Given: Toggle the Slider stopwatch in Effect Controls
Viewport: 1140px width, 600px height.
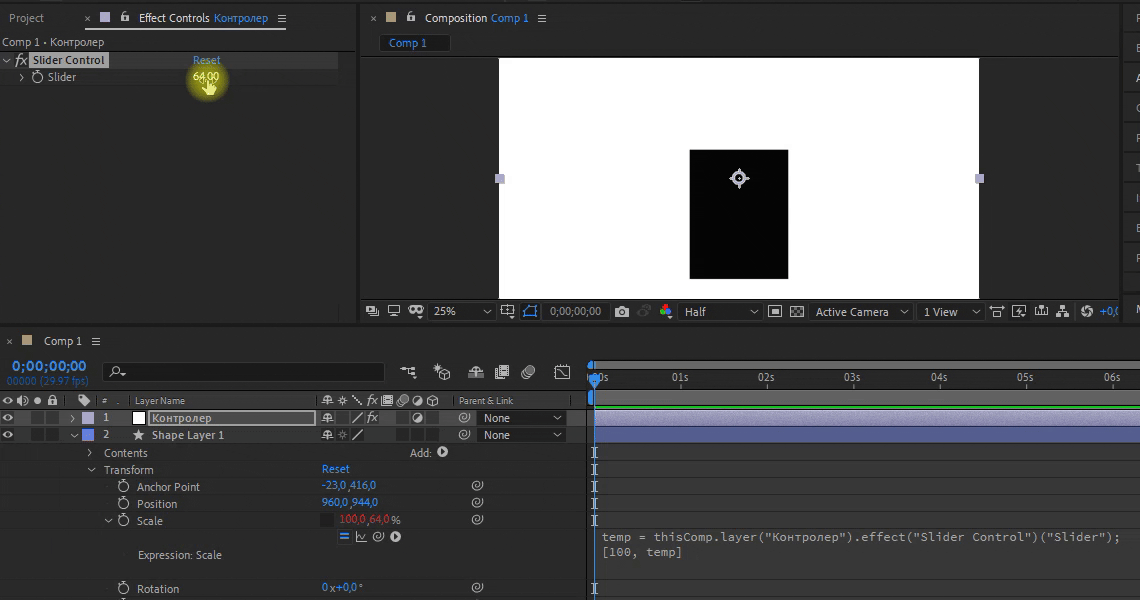Looking at the screenshot, I should point(38,76).
